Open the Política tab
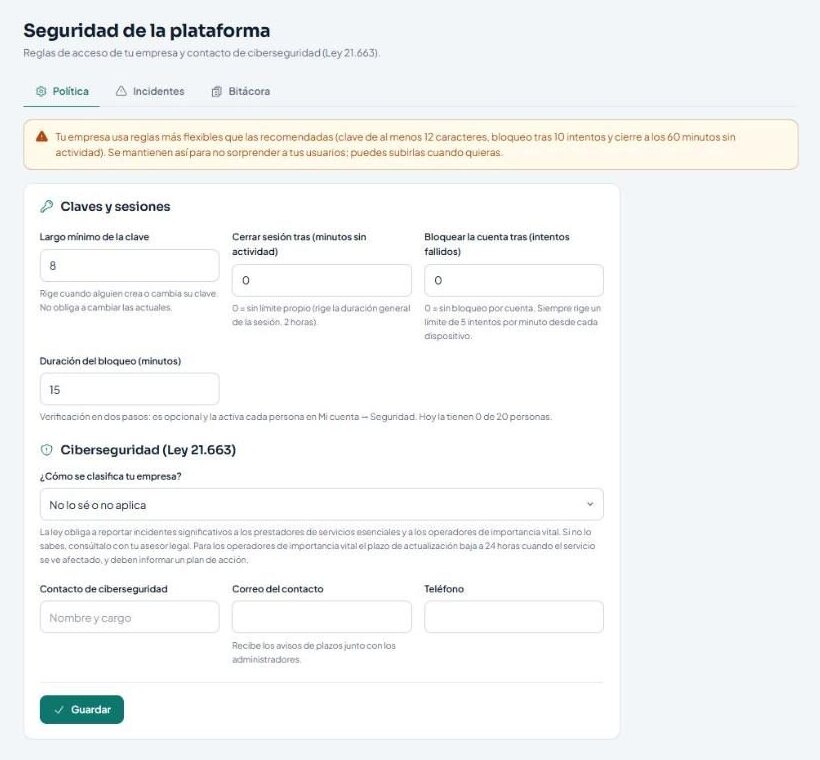Screen dimensions: 820x760 pos(62,92)
